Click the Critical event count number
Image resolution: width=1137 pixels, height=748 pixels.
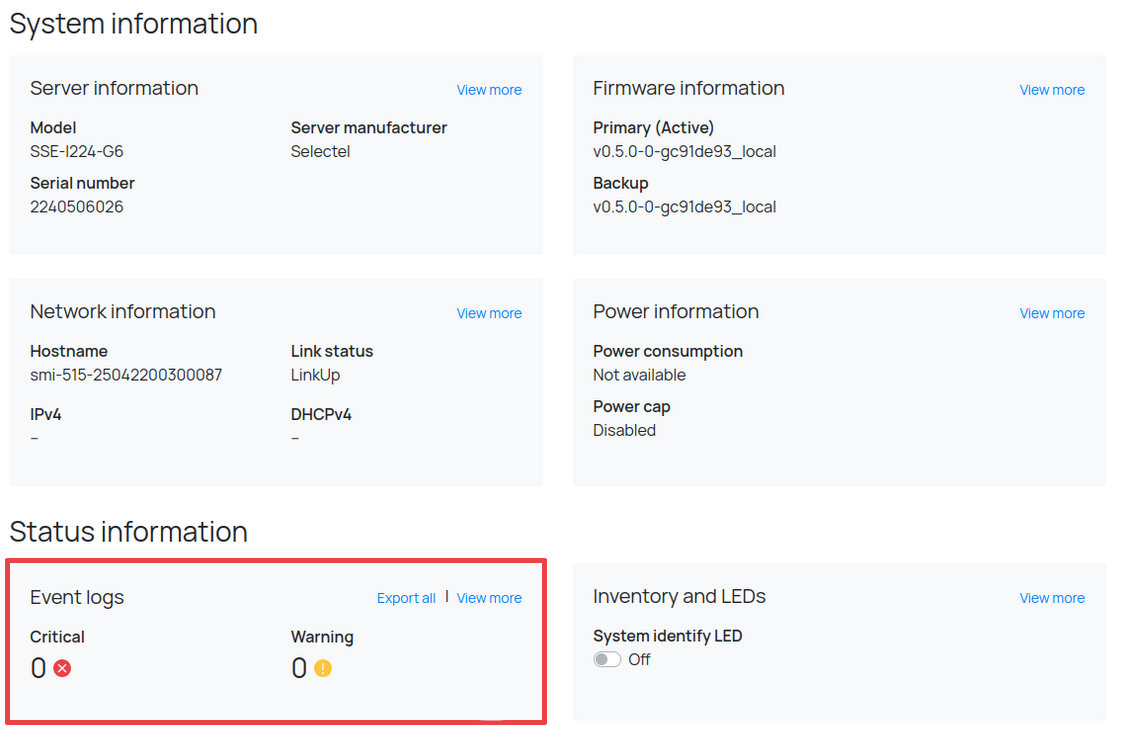click(38, 668)
